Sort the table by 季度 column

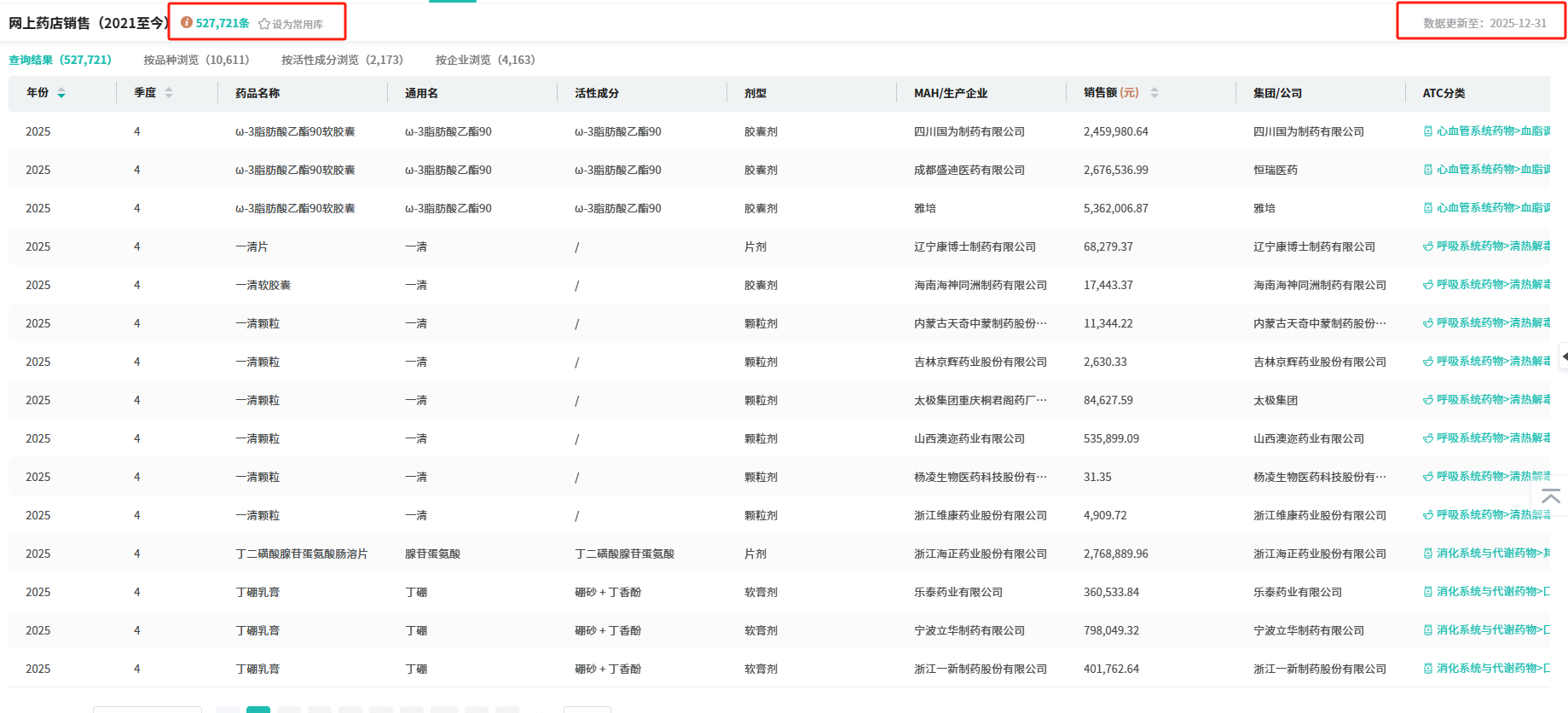click(x=169, y=93)
